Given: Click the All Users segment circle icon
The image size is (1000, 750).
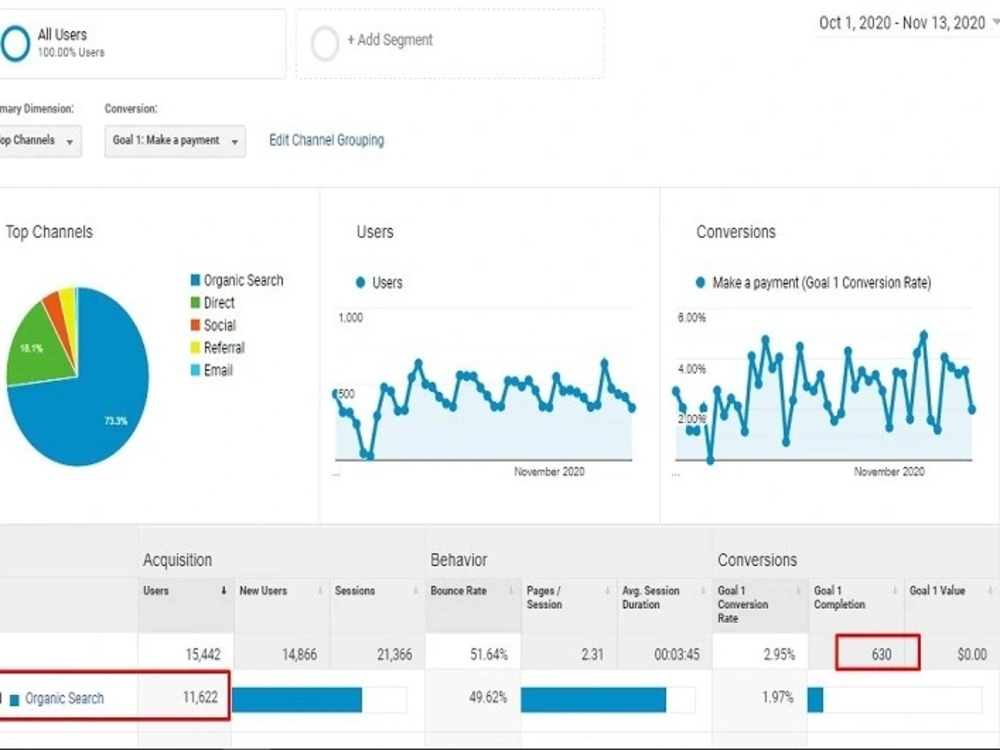Looking at the screenshot, I should tap(14, 44).
